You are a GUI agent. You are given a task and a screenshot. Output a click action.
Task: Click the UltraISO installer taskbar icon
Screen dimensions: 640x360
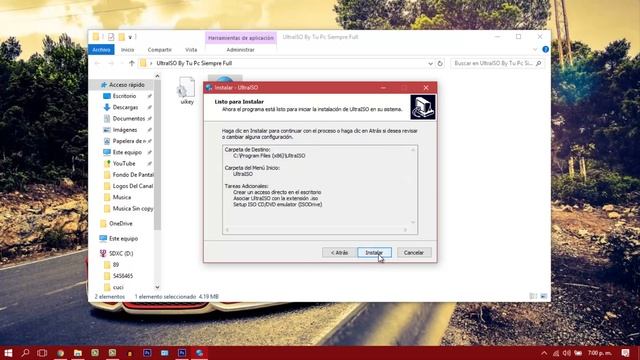(199, 353)
